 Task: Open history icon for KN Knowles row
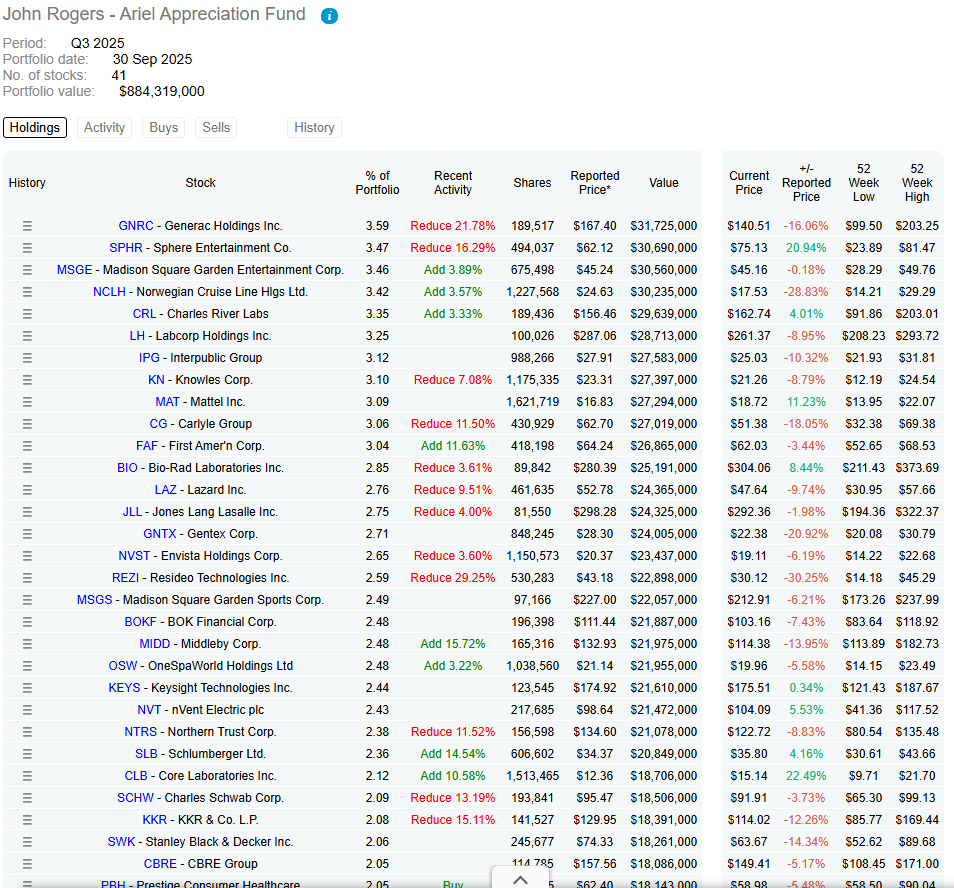tap(27, 380)
